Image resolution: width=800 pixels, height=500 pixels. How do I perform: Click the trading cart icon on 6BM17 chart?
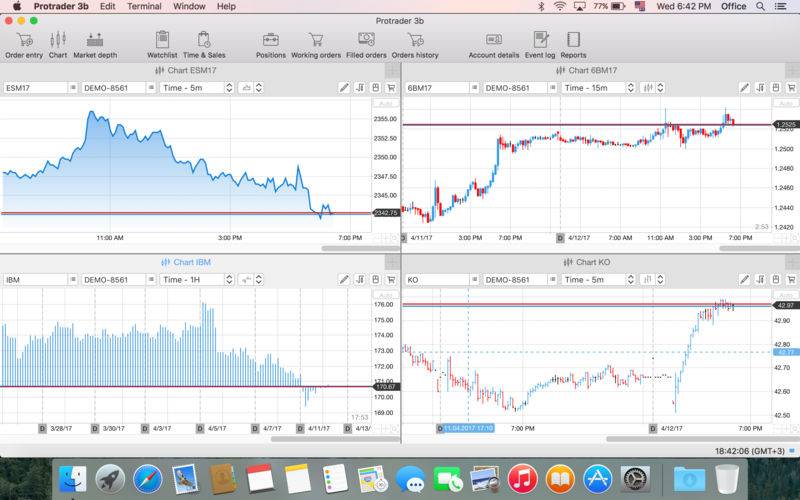coord(791,88)
